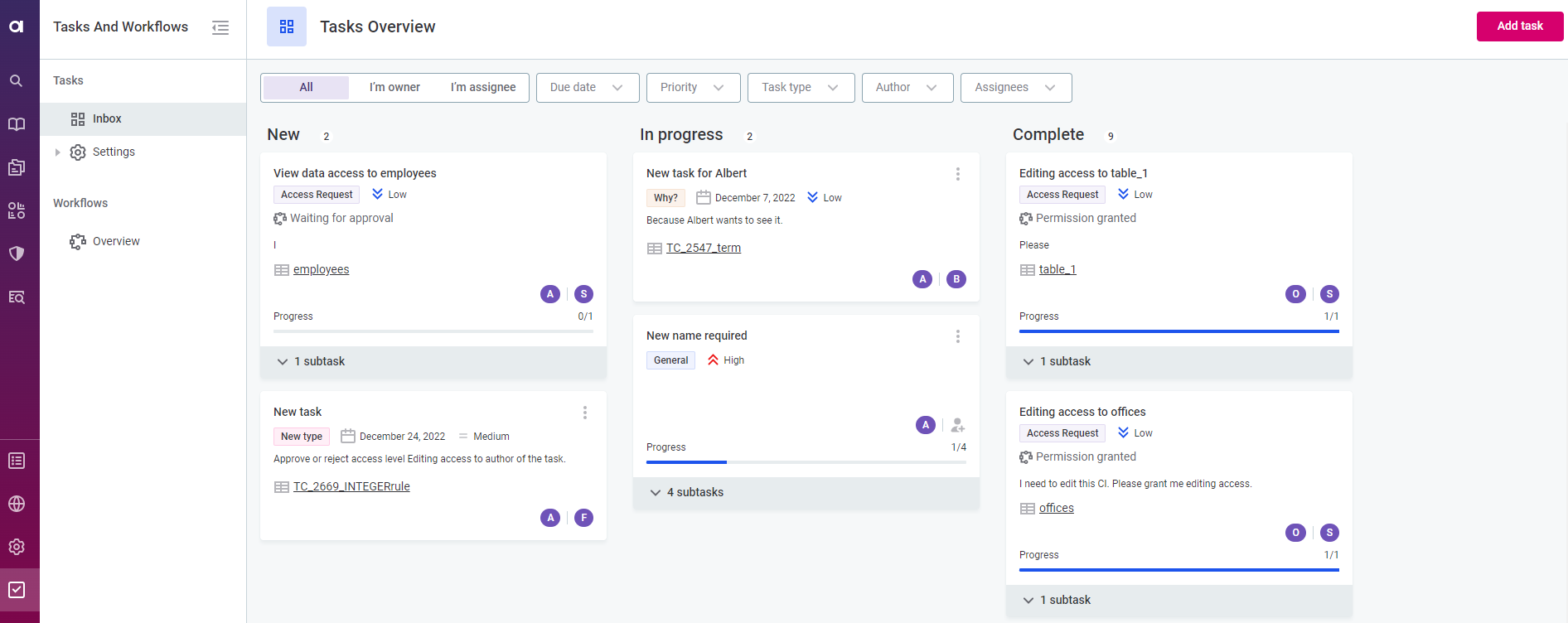Click the Add task button
The height and width of the screenshot is (623, 1568).
click(1519, 27)
